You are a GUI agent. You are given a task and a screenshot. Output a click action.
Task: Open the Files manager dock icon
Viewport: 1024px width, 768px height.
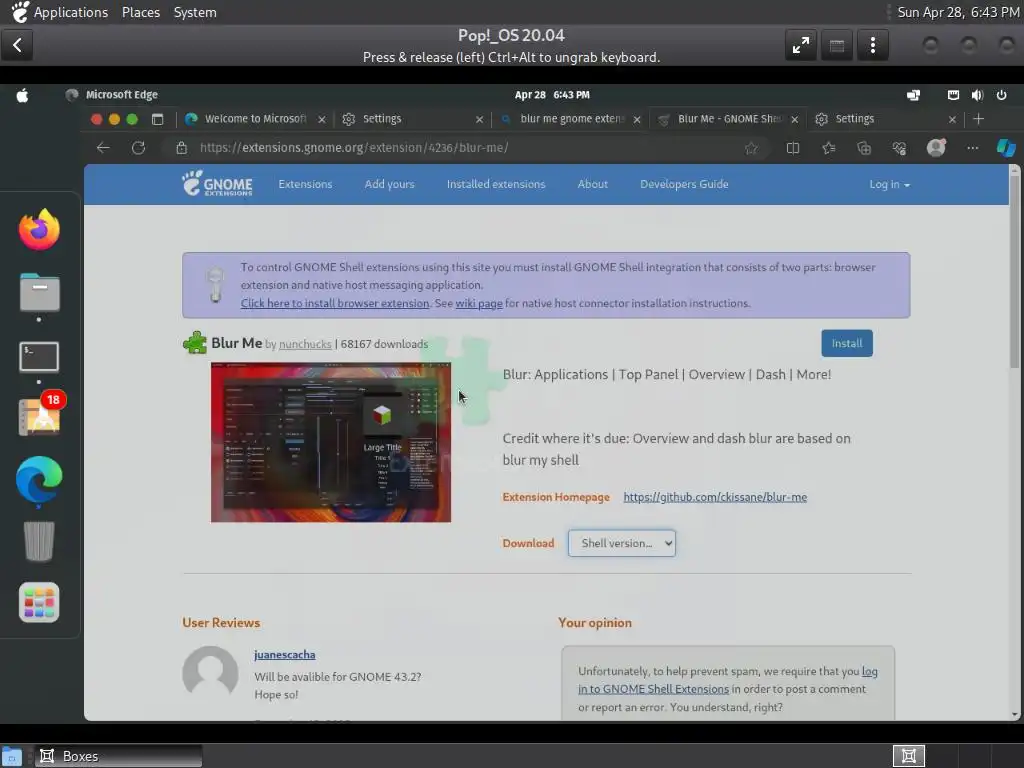pos(39,292)
